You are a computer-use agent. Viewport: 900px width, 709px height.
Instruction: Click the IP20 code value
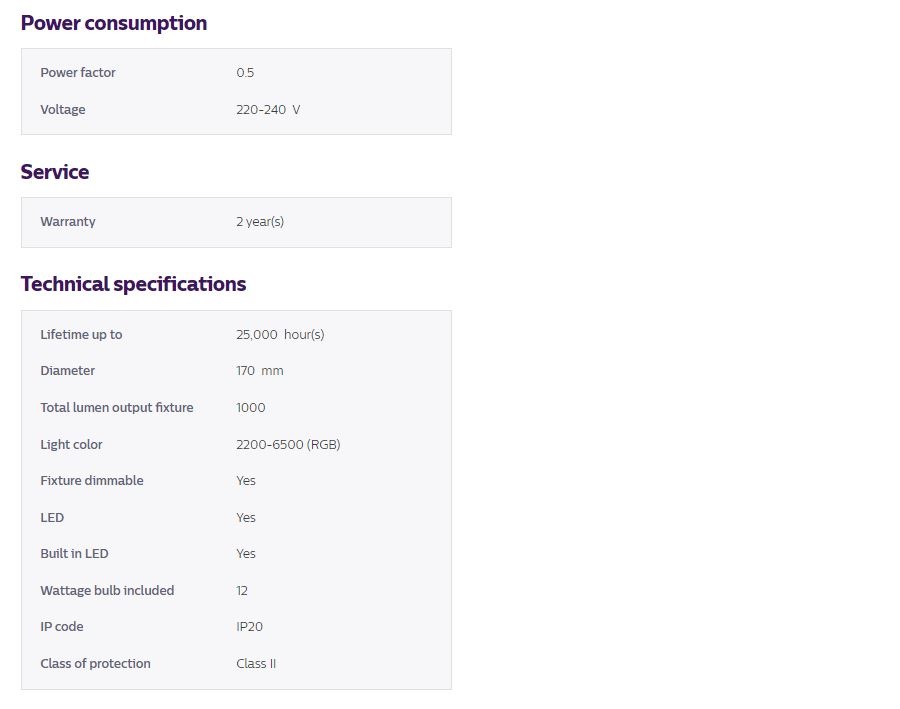(x=250, y=627)
